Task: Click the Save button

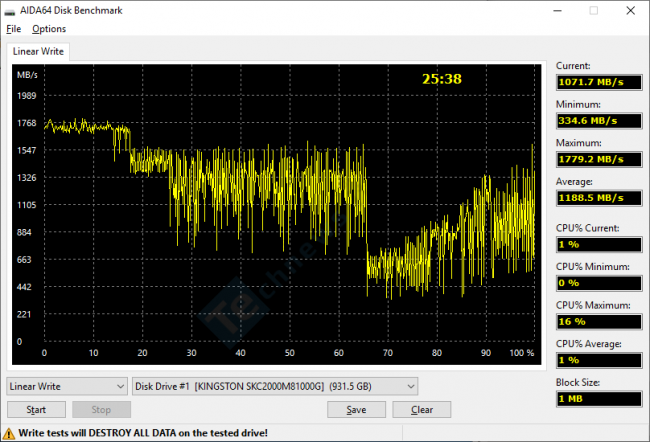Action: [x=356, y=410]
